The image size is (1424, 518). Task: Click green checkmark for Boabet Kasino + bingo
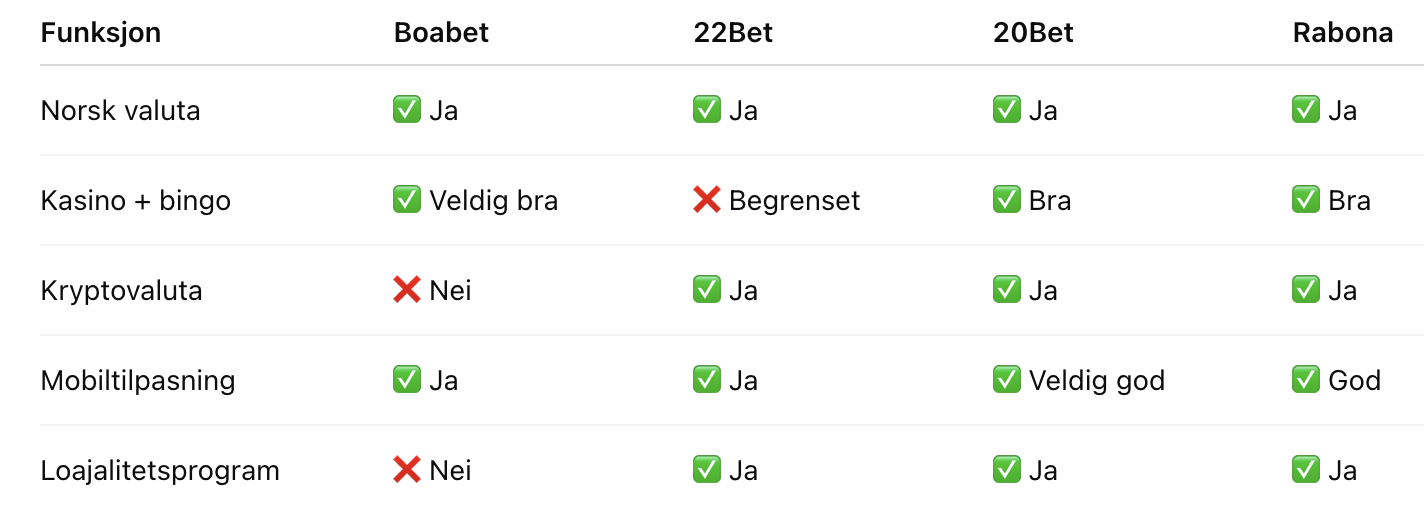(407, 200)
